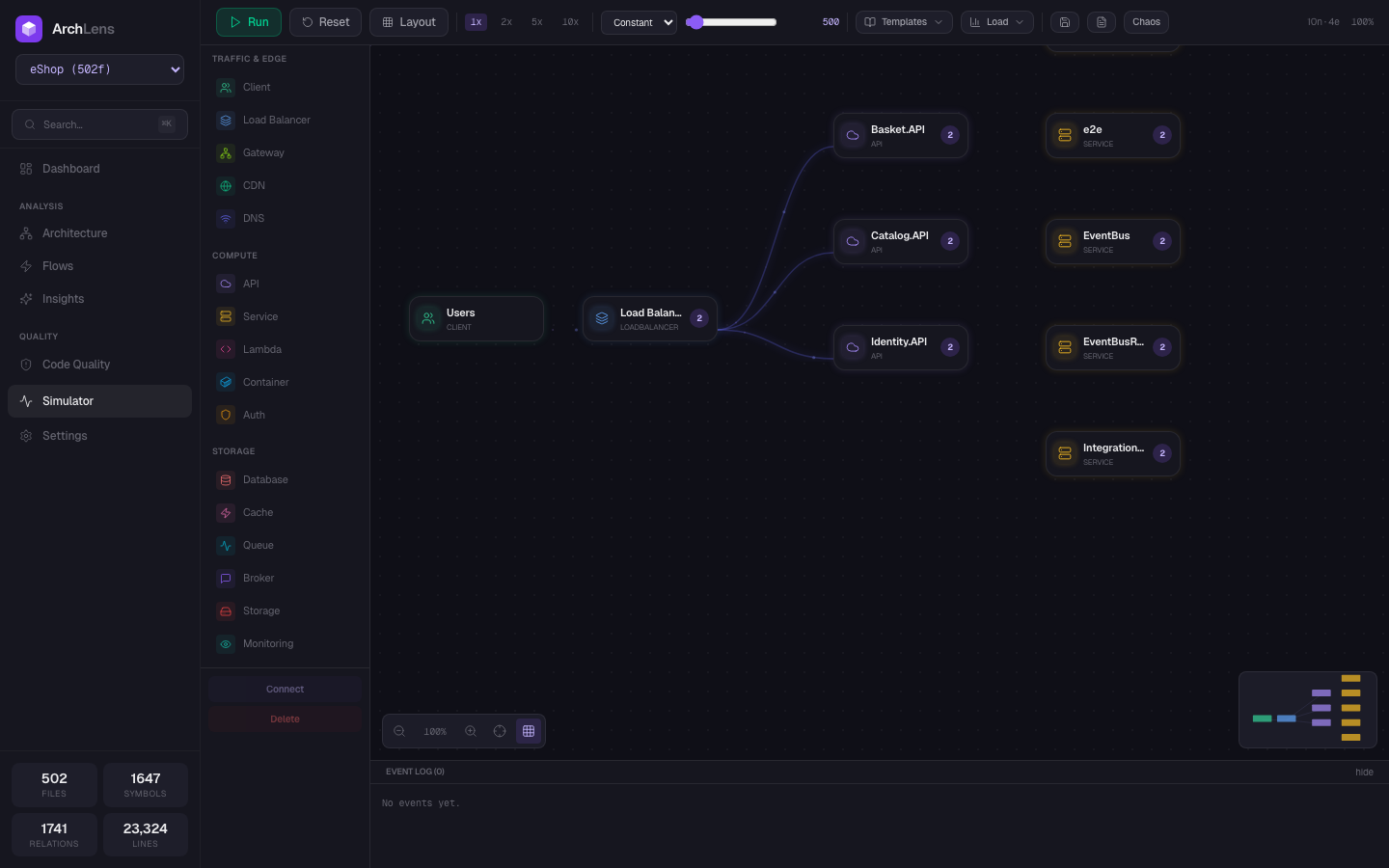Choose the Storage component in the palette
This screenshot has width=1389, height=868.
pyautogui.click(x=285, y=611)
